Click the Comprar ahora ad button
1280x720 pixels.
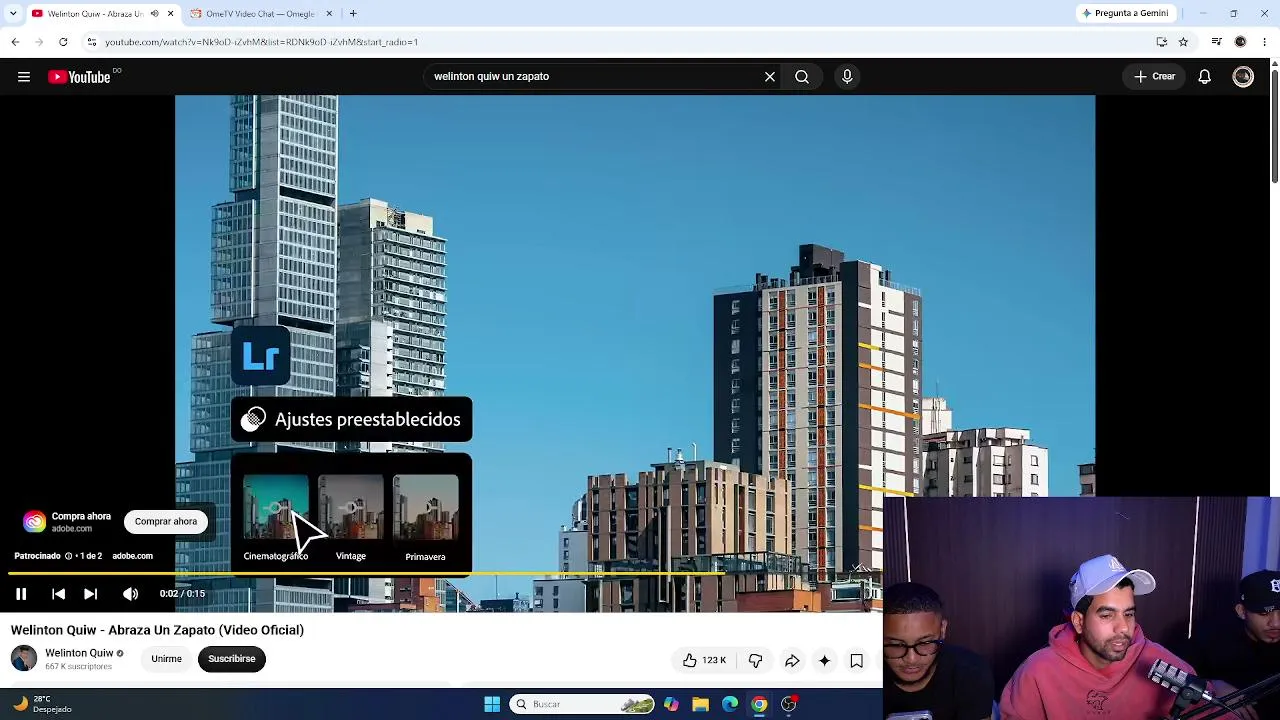[166, 521]
